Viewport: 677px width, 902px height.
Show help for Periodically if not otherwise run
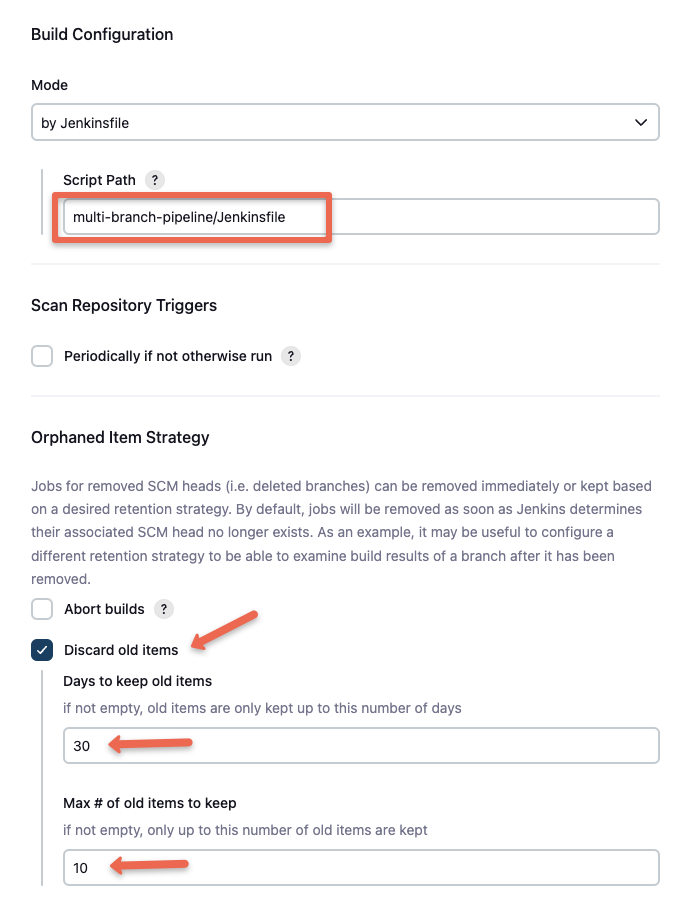tap(290, 356)
